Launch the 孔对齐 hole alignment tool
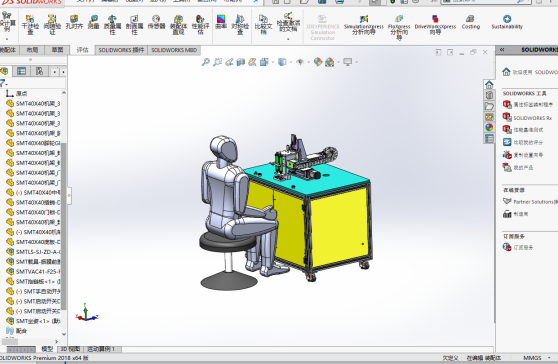 [x=74, y=22]
